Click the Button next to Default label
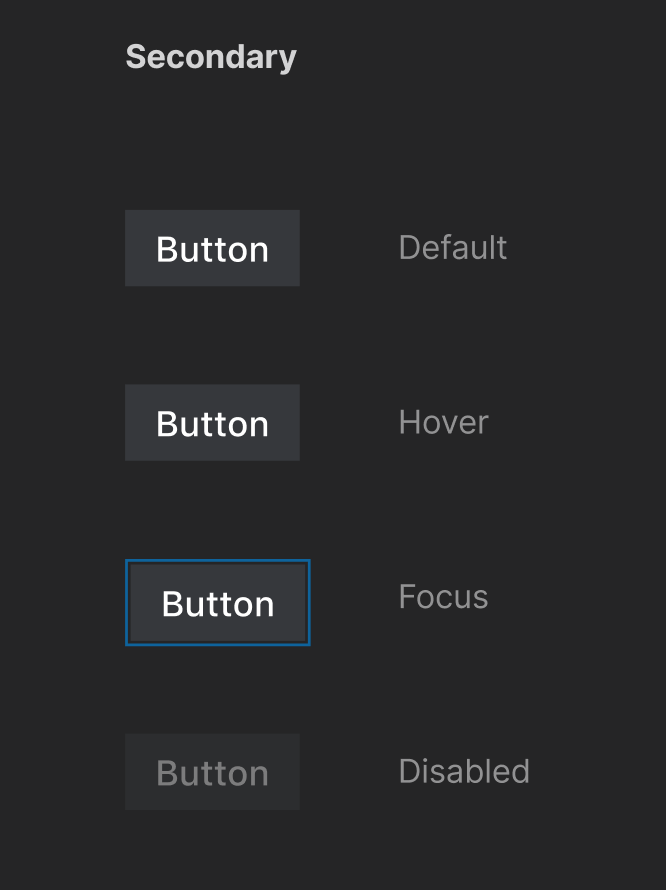Image resolution: width=666 pixels, height=890 pixels. point(212,248)
